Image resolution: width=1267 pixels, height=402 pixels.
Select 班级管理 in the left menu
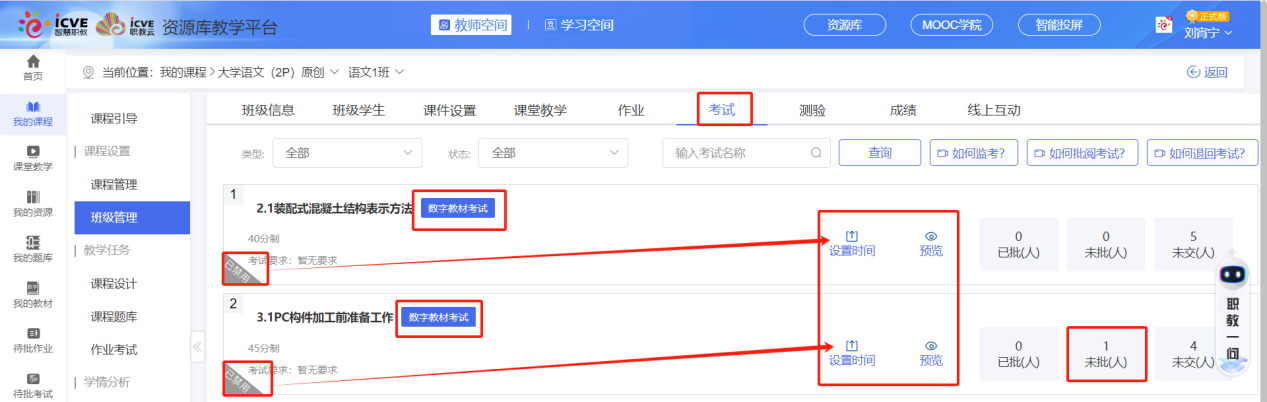132,217
